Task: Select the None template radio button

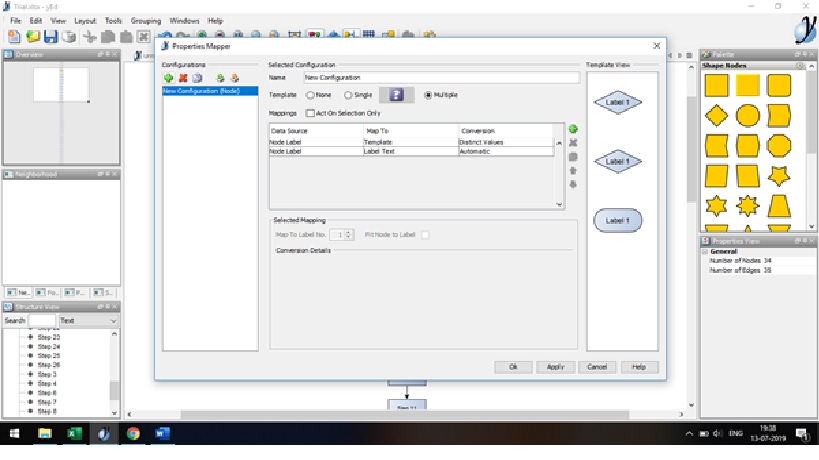Action: 311,95
